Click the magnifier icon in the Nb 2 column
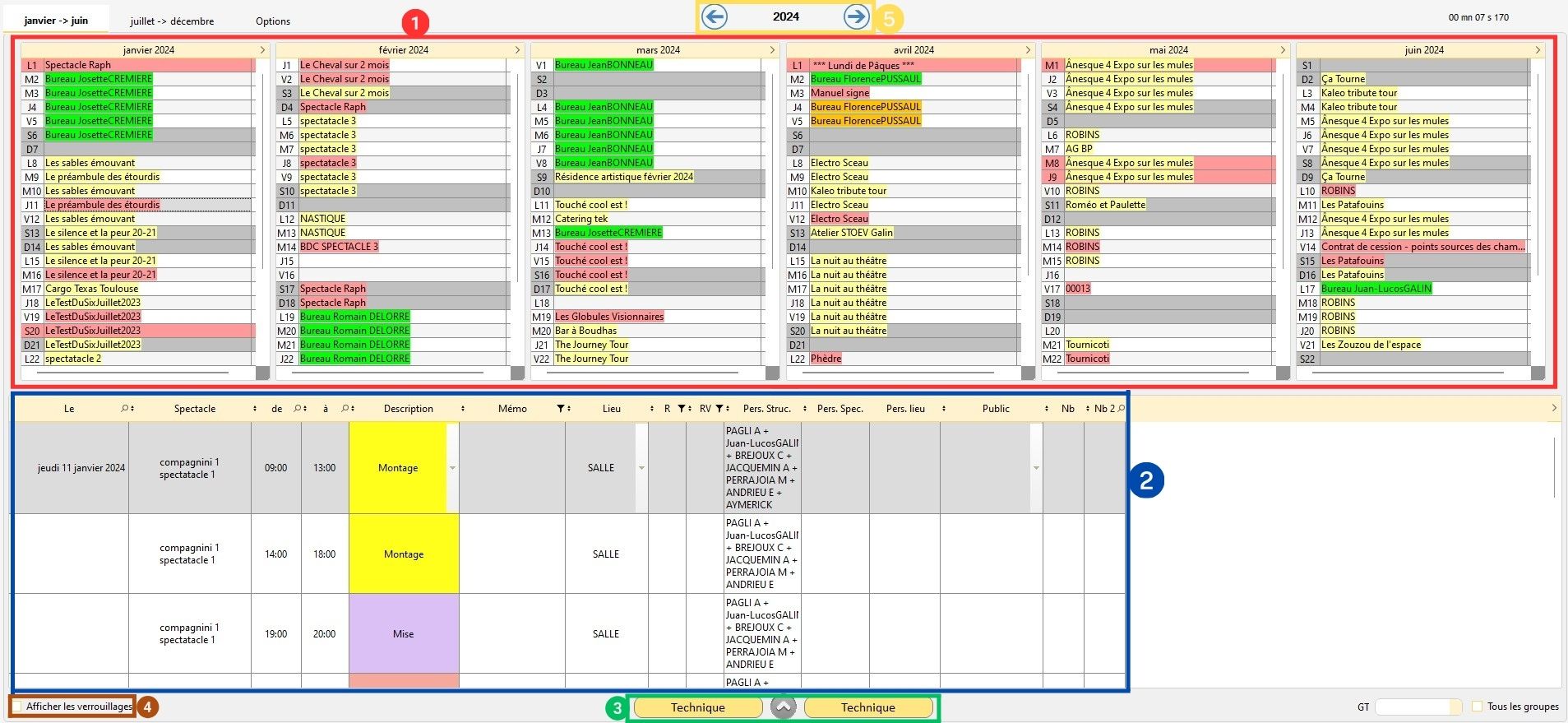 point(1121,409)
